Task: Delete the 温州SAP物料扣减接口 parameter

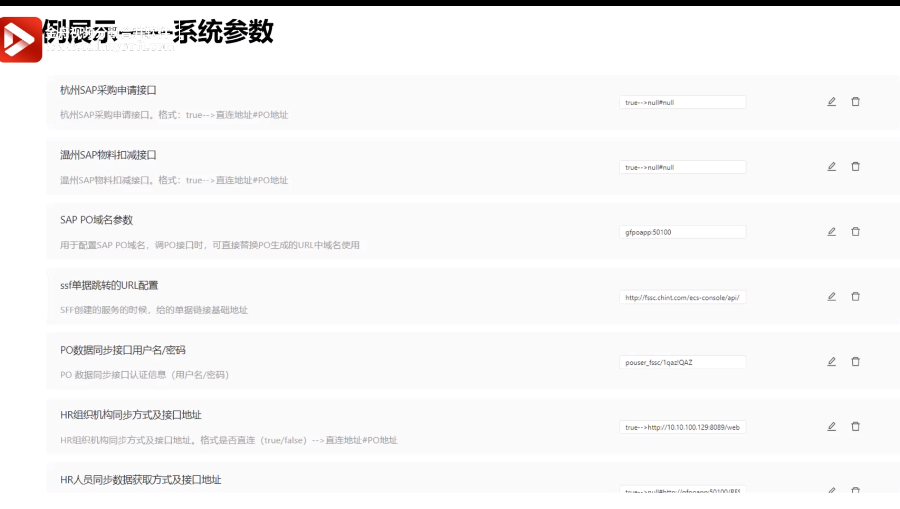Action: (855, 166)
